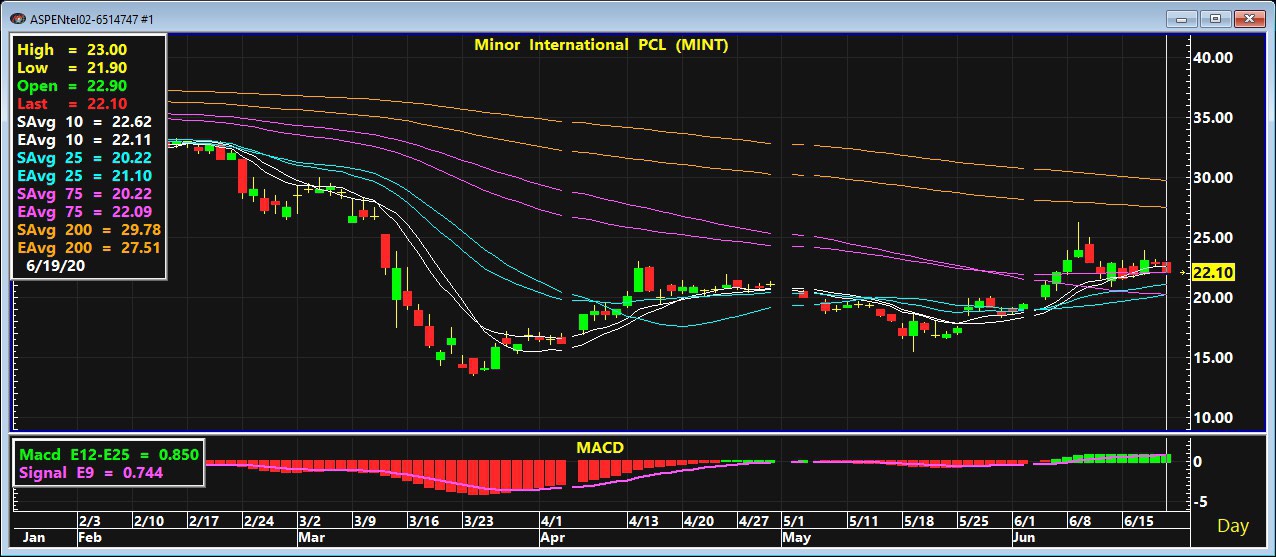Viewport: 1276px width, 557px height.
Task: Click the MACD panel title
Action: point(600,447)
